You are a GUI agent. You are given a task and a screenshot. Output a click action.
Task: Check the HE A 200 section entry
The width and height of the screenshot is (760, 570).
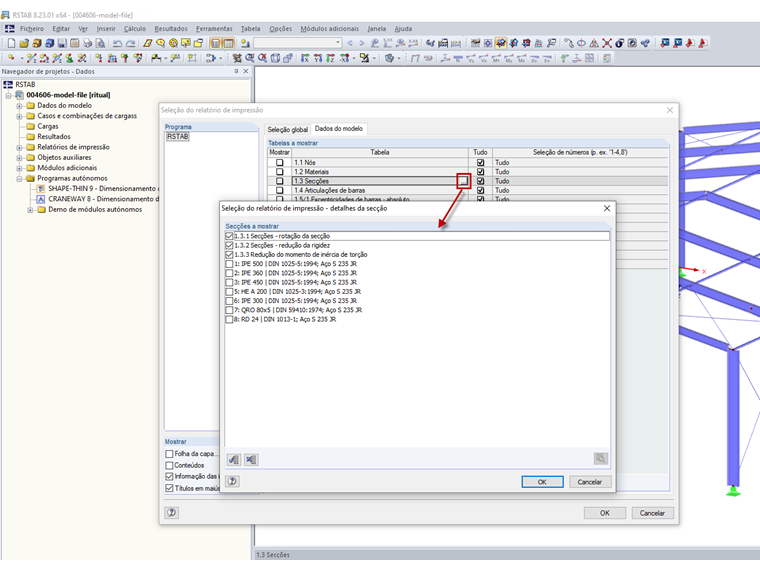click(x=229, y=291)
